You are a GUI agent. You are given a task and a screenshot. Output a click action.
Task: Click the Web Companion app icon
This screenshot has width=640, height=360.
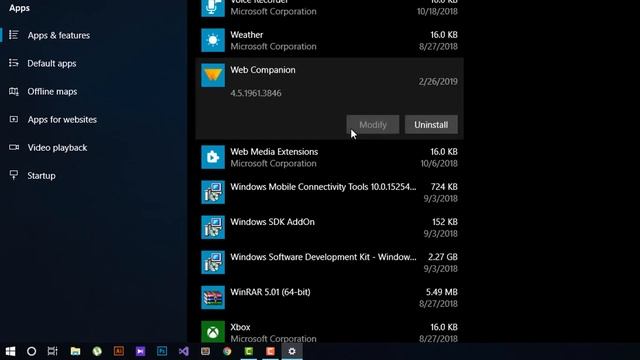[x=213, y=75]
